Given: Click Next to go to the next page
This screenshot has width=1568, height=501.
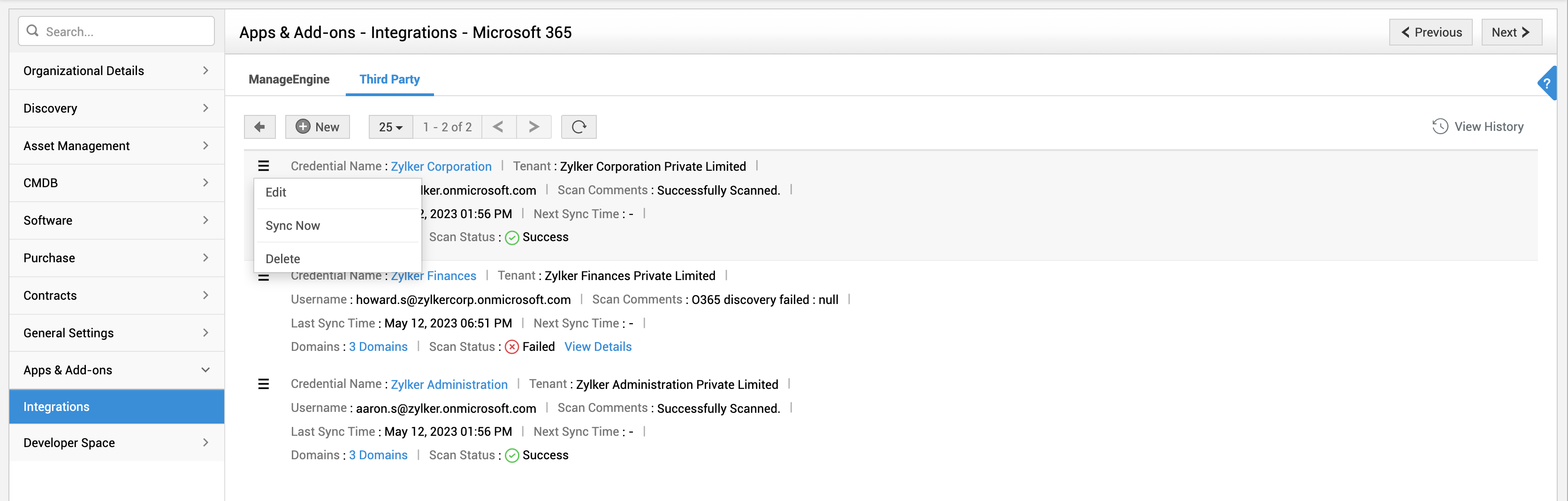Looking at the screenshot, I should (1511, 31).
